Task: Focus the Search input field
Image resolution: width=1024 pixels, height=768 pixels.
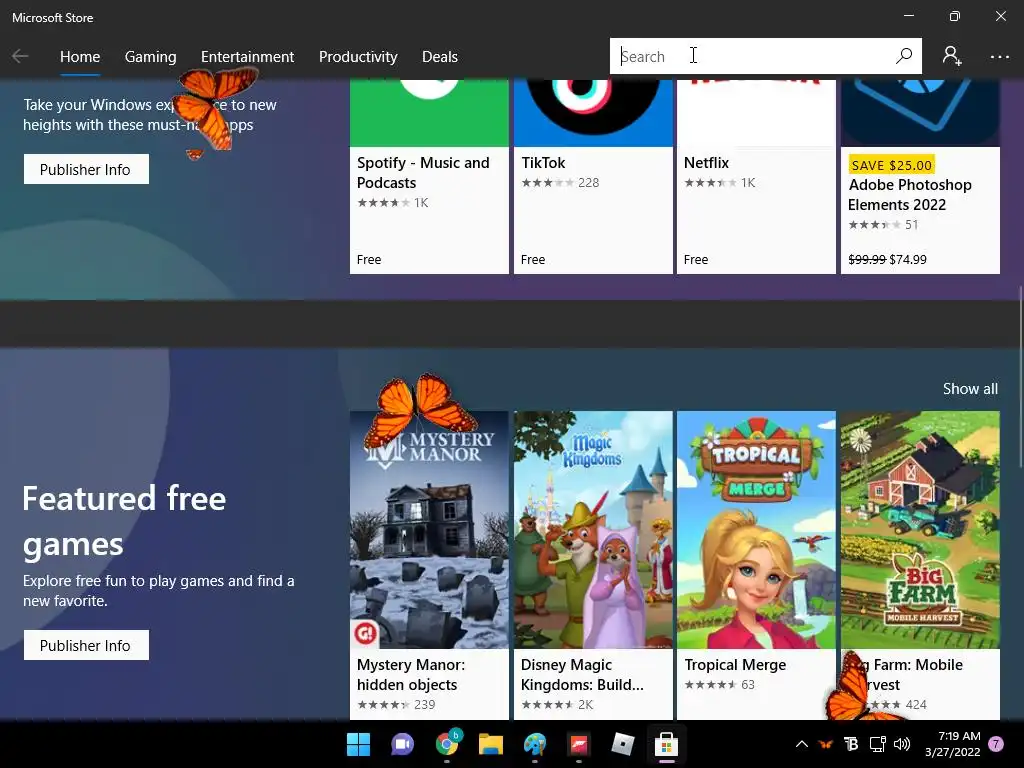Action: pyautogui.click(x=751, y=56)
